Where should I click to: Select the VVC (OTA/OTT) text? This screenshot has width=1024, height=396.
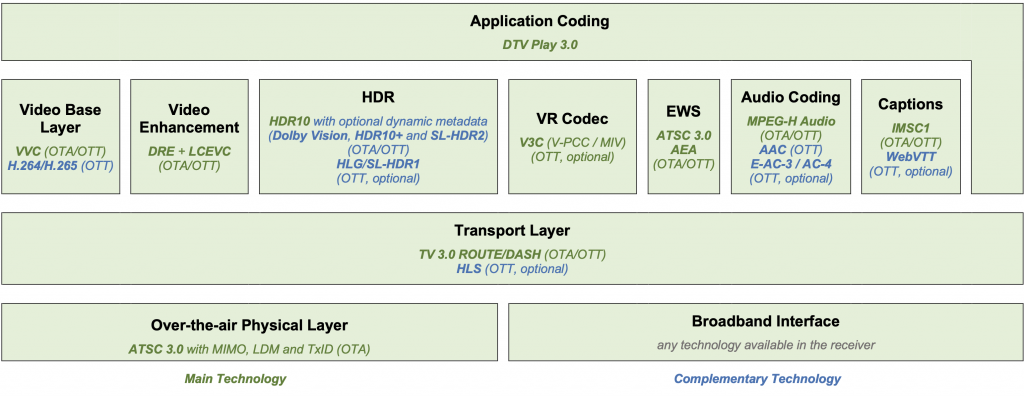[60, 150]
